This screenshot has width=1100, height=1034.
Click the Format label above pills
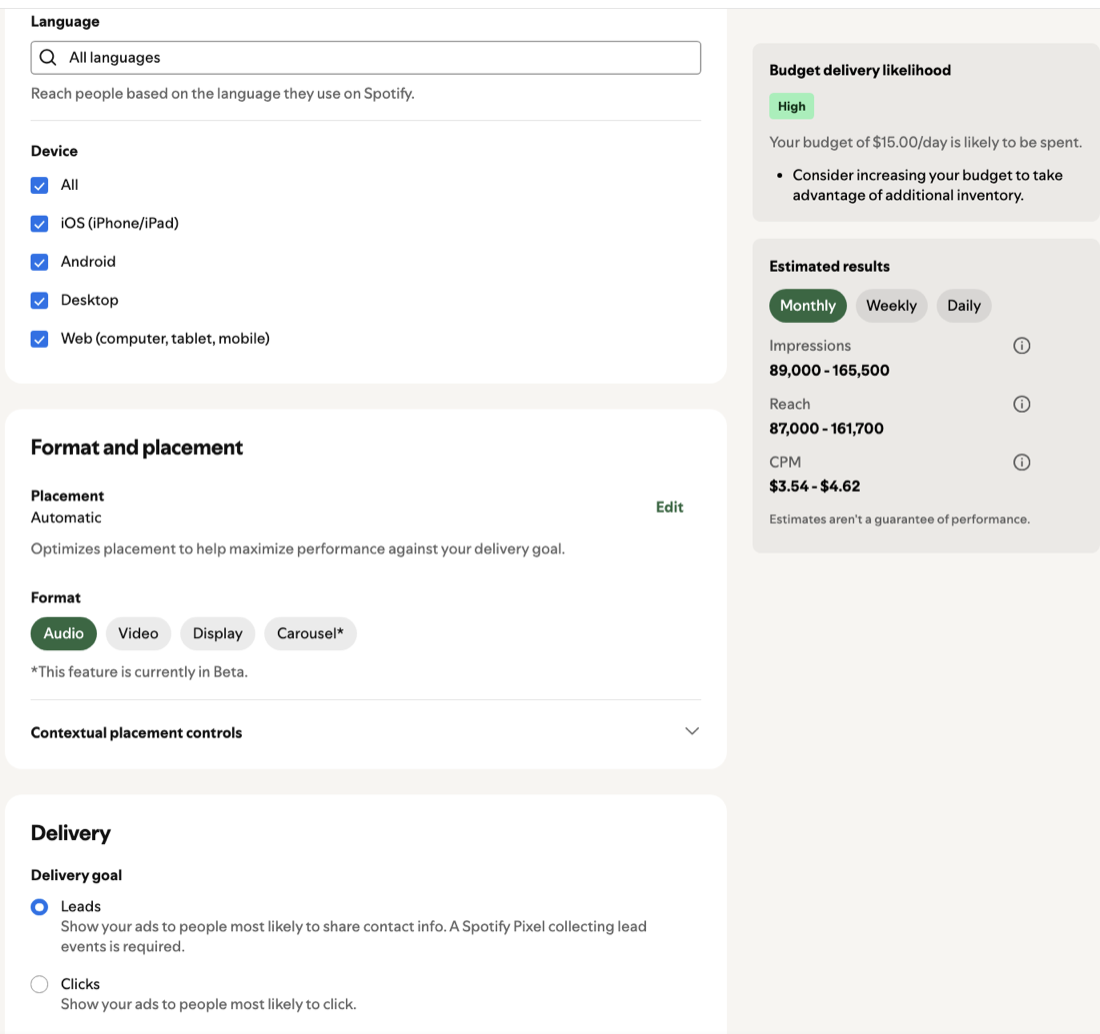tap(55, 598)
